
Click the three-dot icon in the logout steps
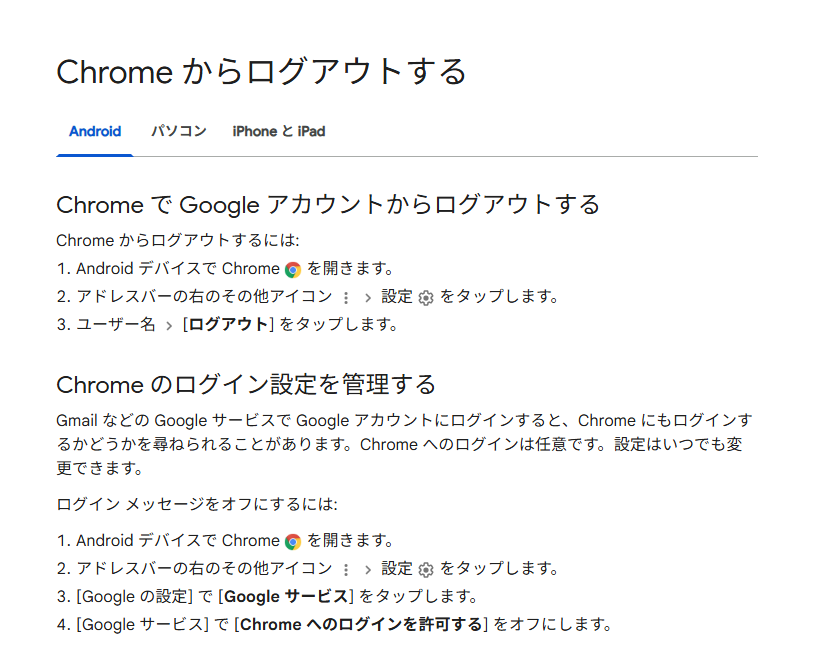346,297
